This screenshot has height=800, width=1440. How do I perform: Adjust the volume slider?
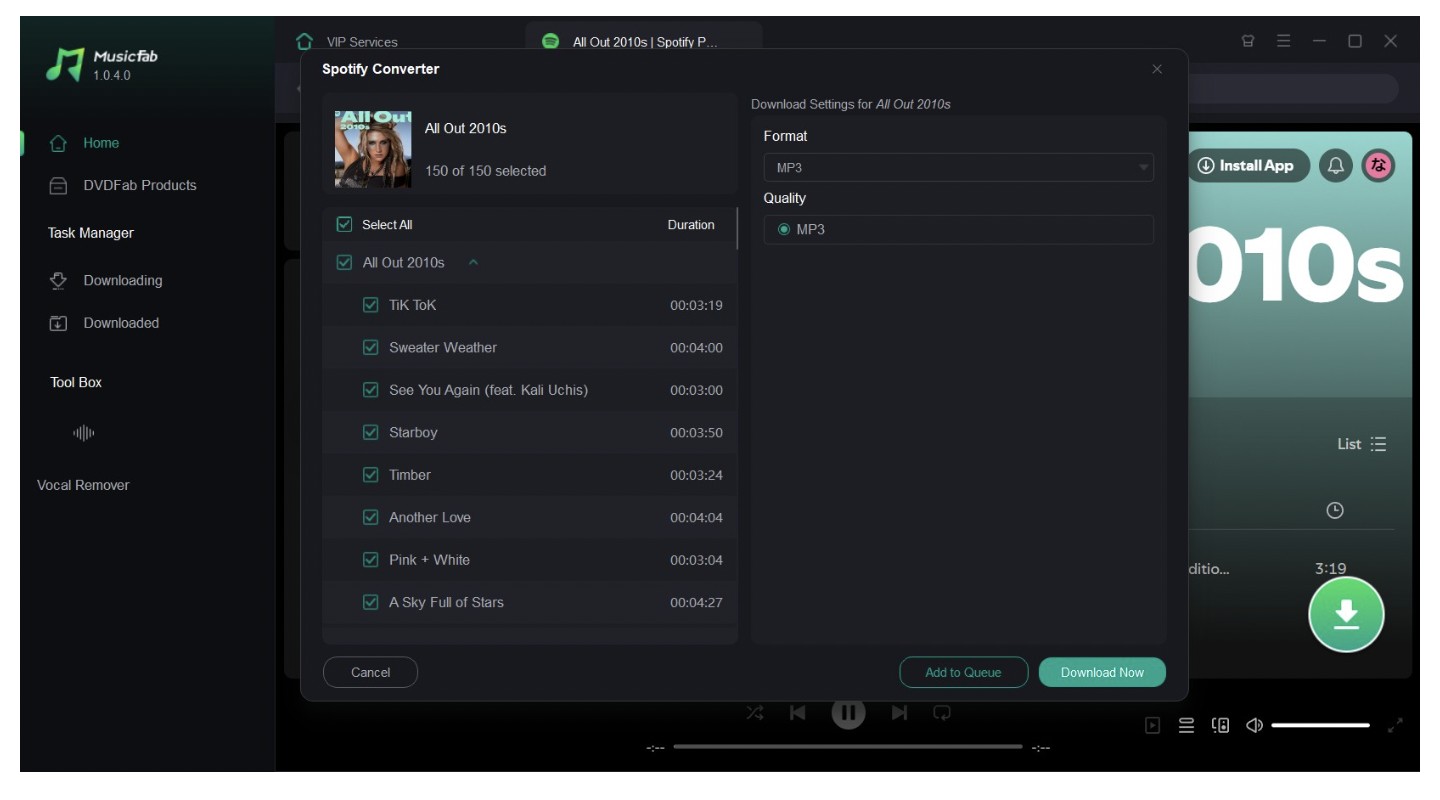[1320, 726]
